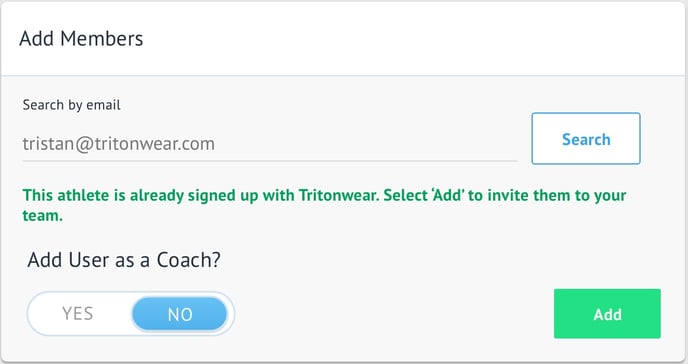Click the green Add button

pos(607,314)
